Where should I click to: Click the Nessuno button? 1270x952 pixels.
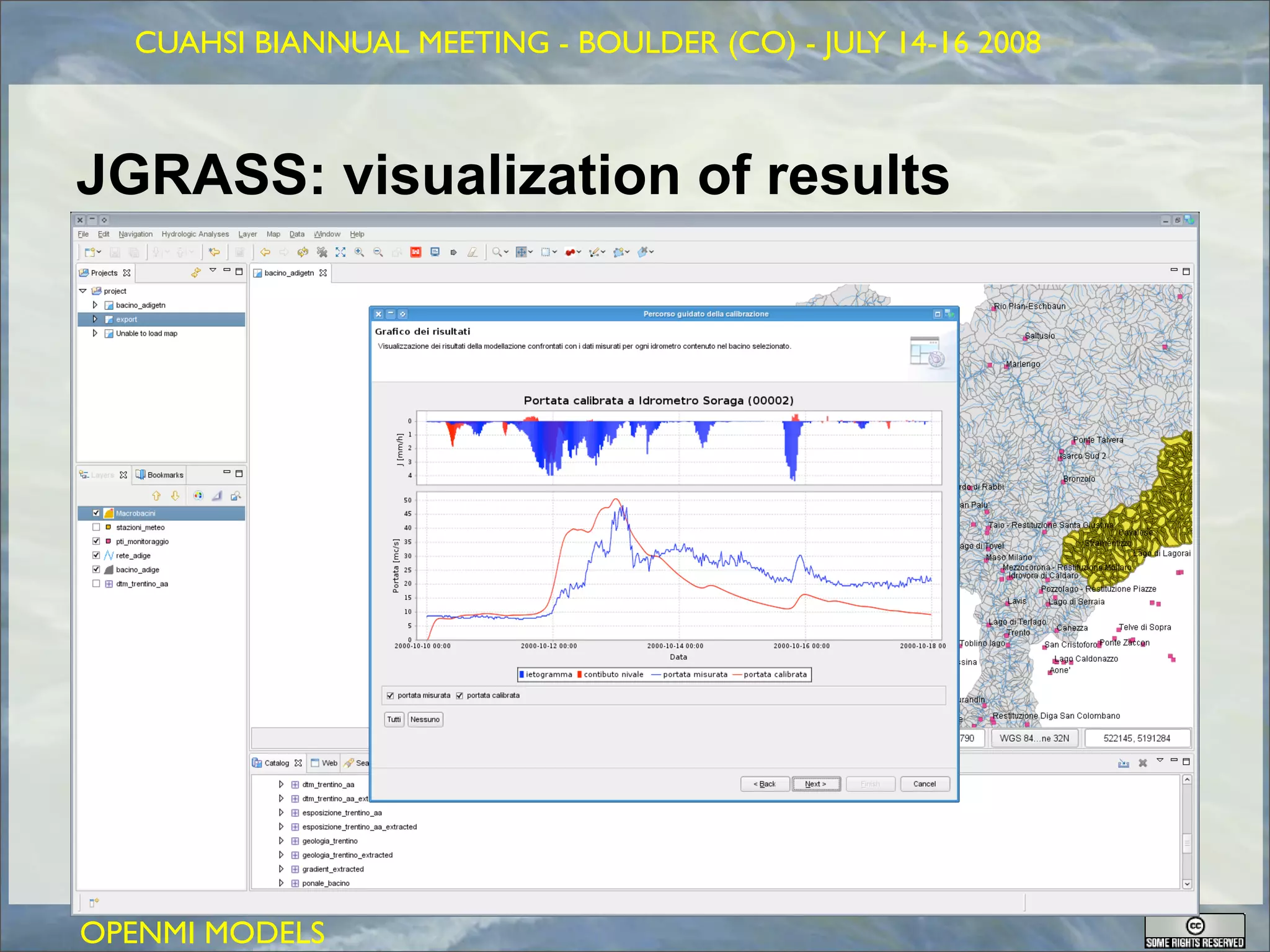point(425,720)
